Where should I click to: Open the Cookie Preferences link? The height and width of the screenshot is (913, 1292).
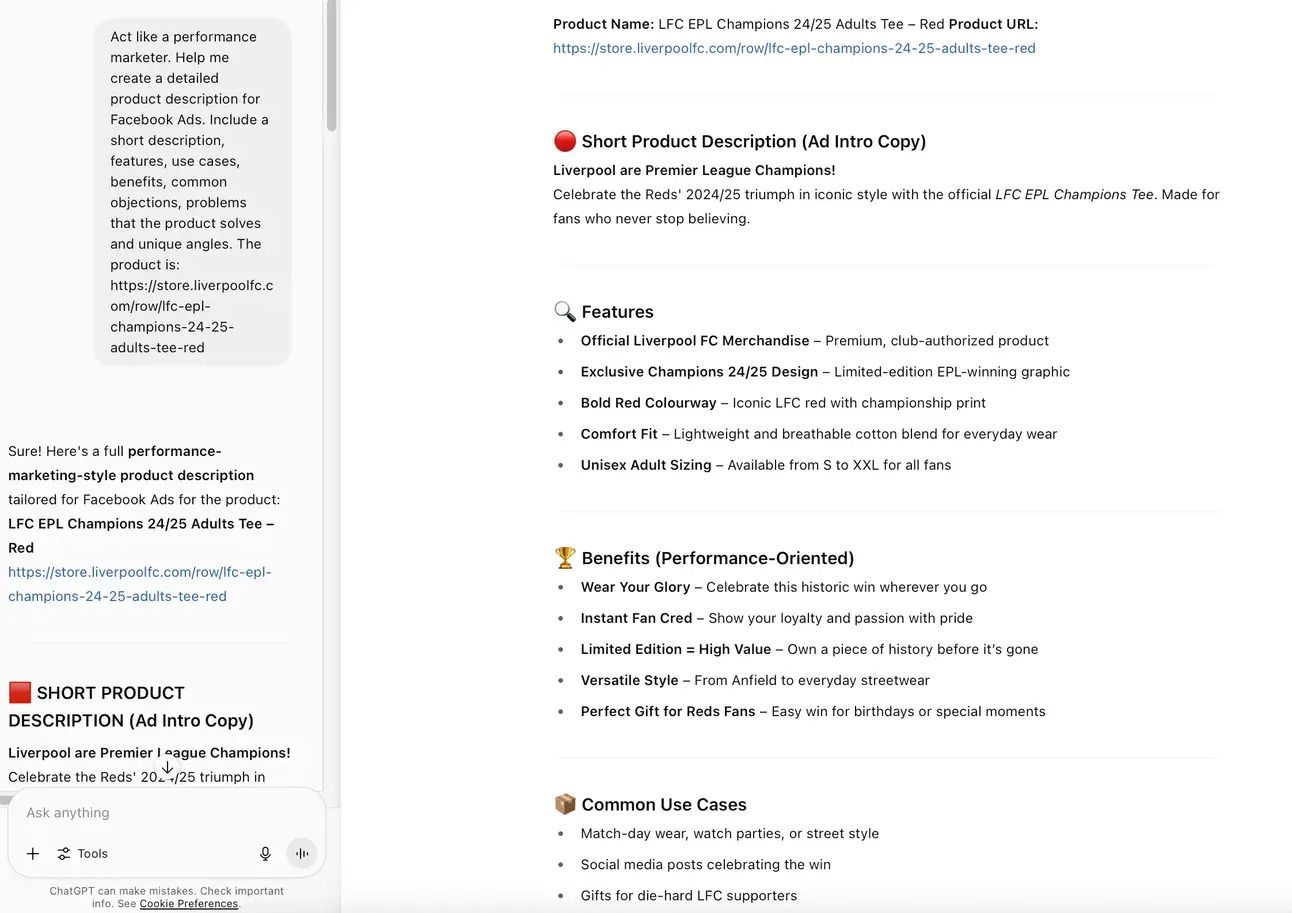(188, 904)
